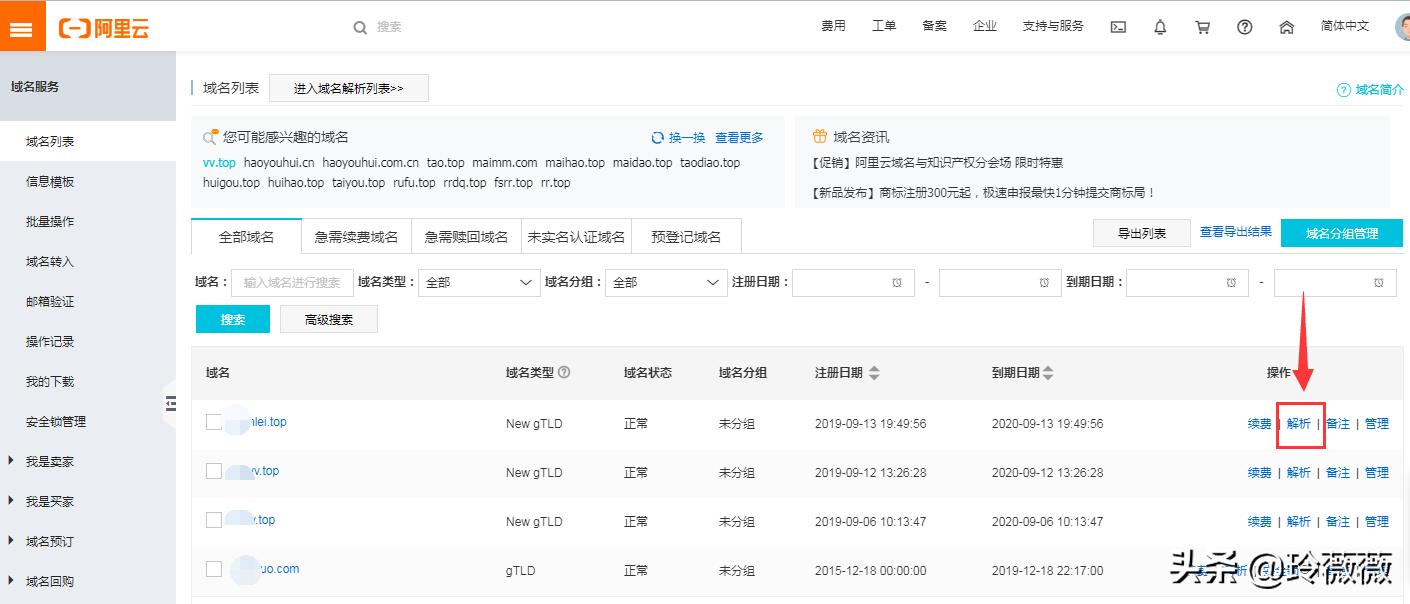Check the second domain row's checkbox
The image size is (1410, 604).
[213, 471]
